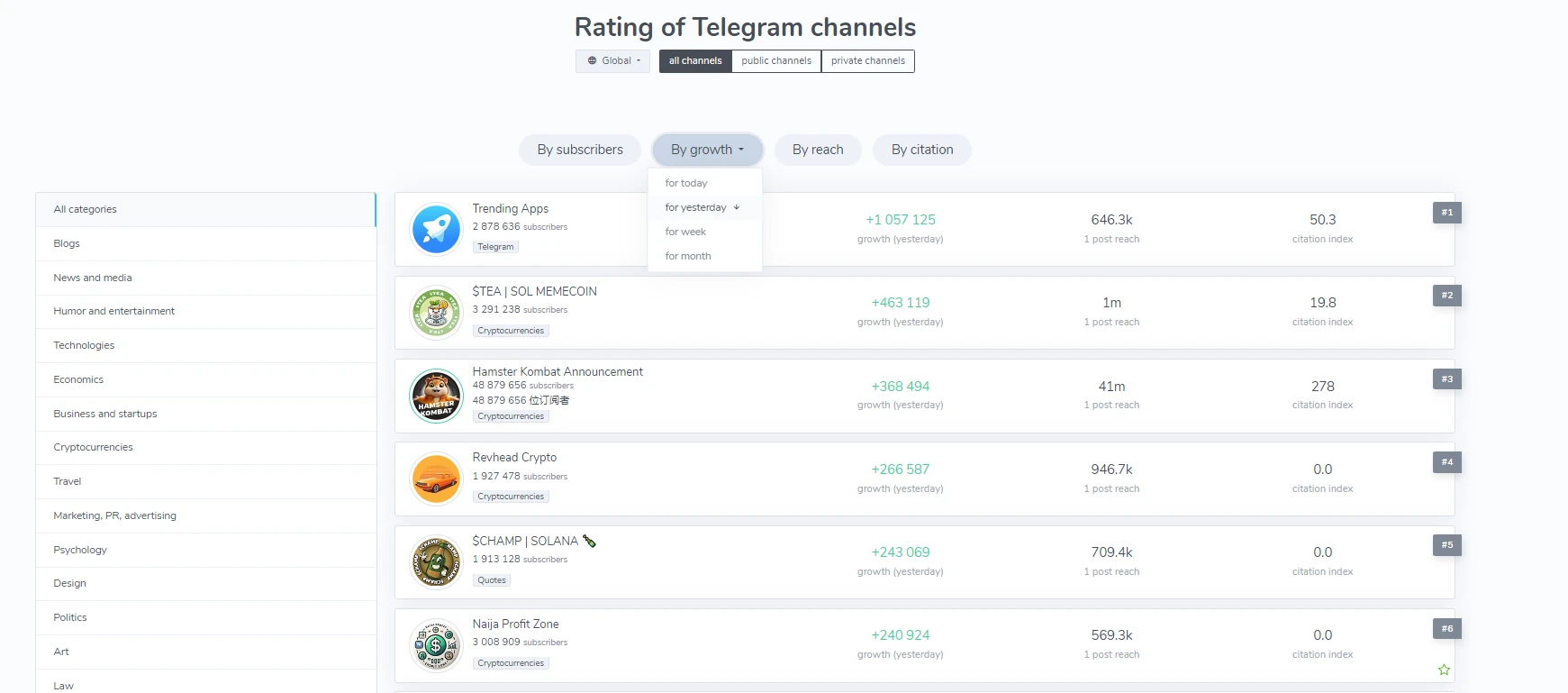Select the private channels filter
Screen dimensions: 1568x693
867,61
